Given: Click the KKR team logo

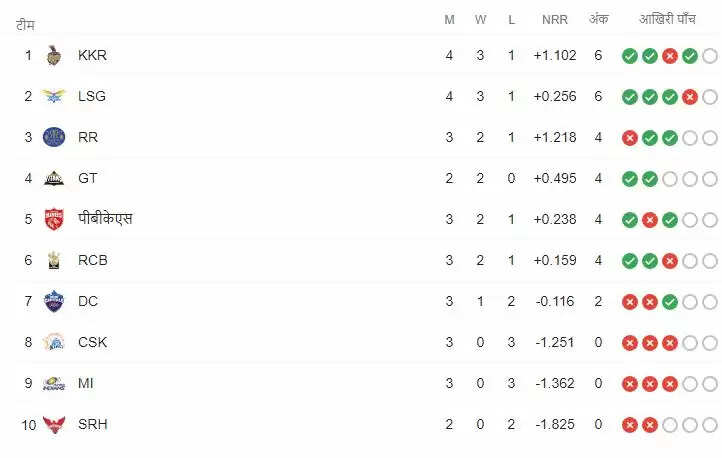Looking at the screenshot, I should click(x=53, y=56).
